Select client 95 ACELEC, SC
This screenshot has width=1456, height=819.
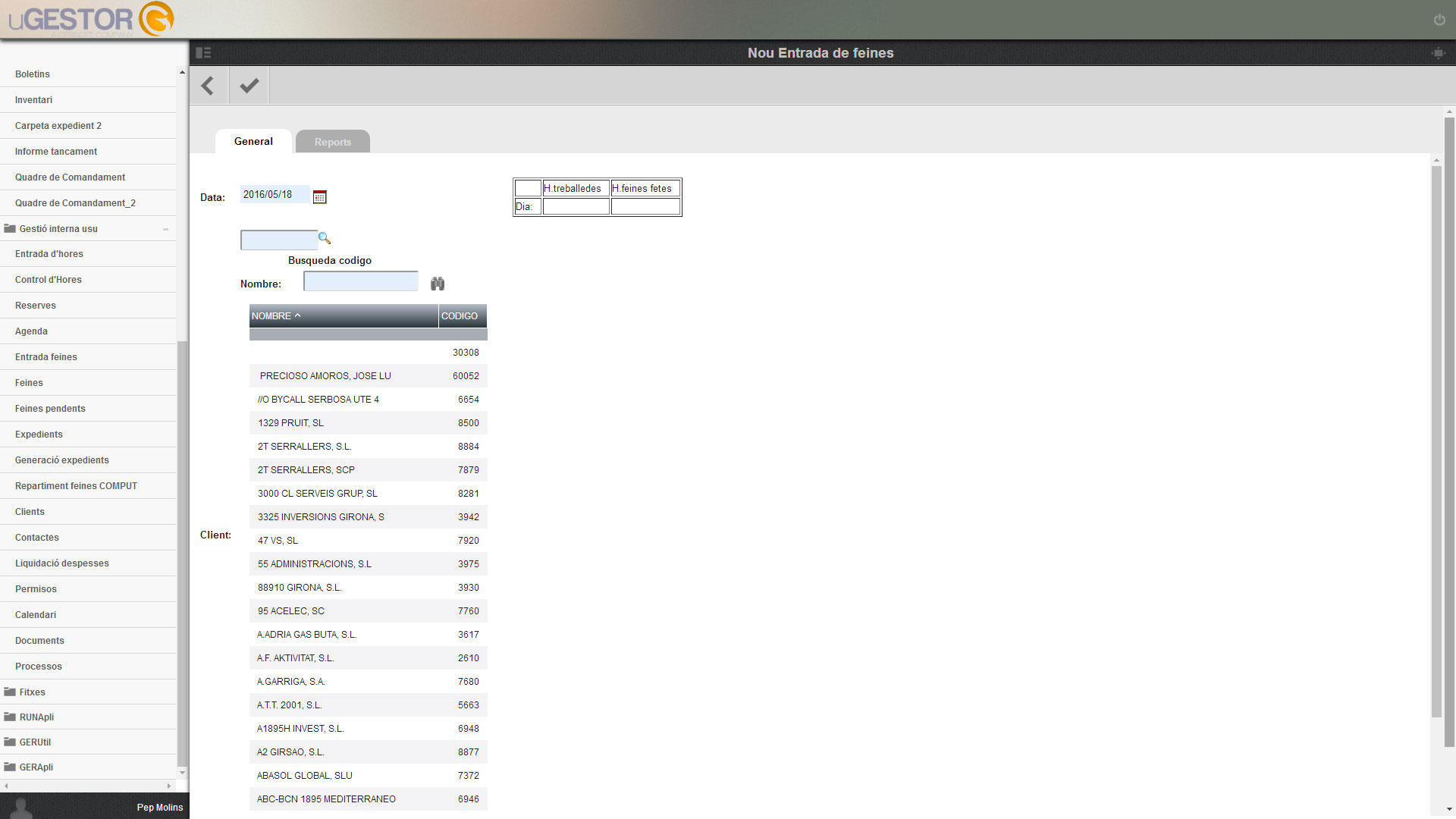tap(369, 611)
